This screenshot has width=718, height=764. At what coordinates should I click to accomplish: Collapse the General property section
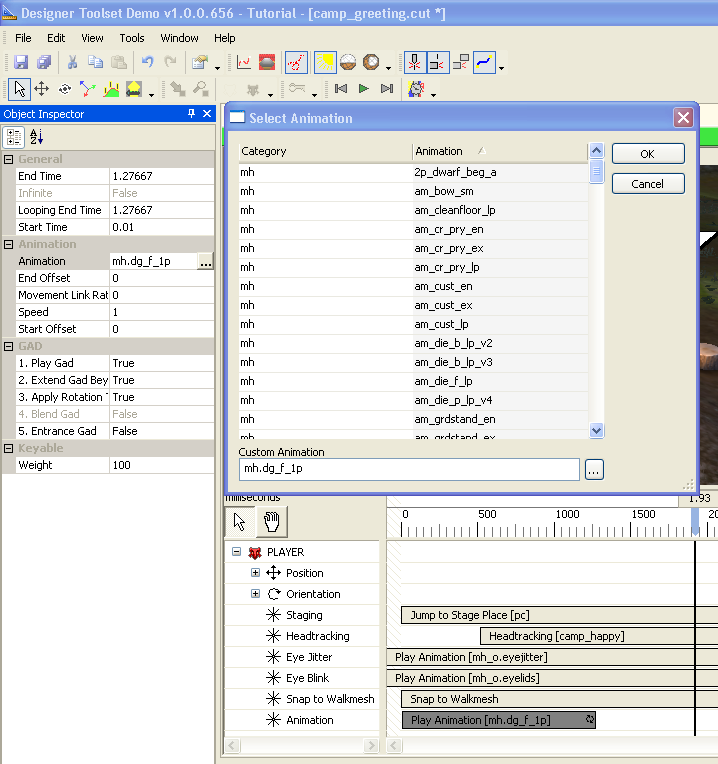coord(9,159)
